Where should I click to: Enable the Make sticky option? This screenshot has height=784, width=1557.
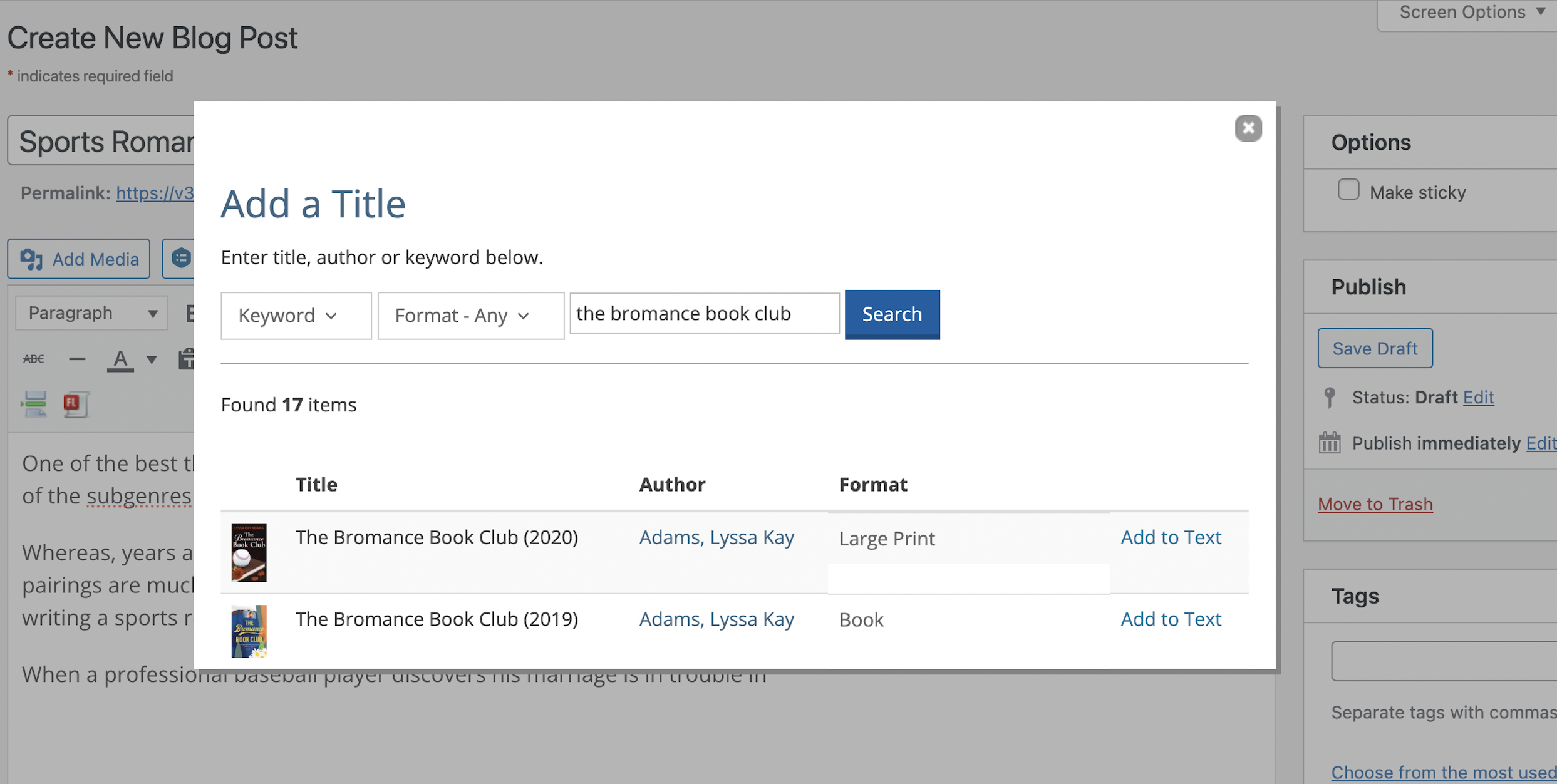1348,189
